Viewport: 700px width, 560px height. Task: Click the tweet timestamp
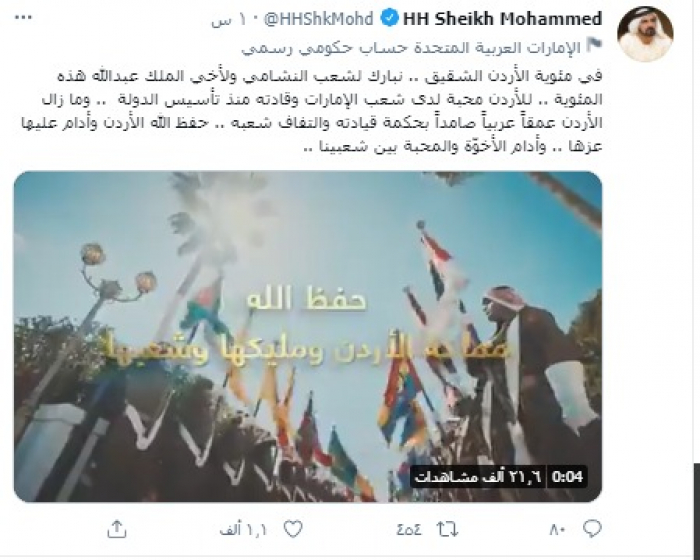(x=232, y=21)
